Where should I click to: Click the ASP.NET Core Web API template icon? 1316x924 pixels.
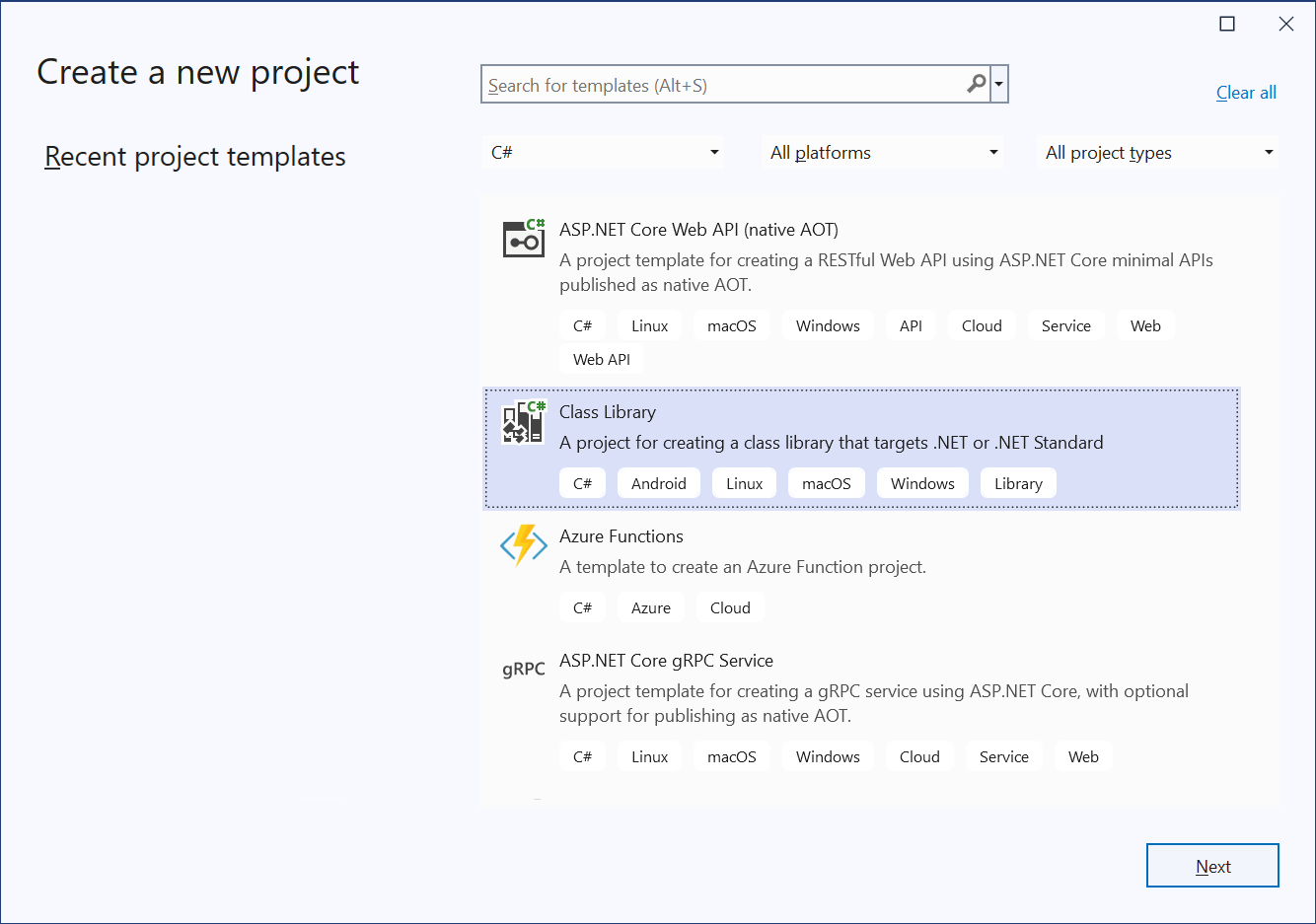(524, 238)
